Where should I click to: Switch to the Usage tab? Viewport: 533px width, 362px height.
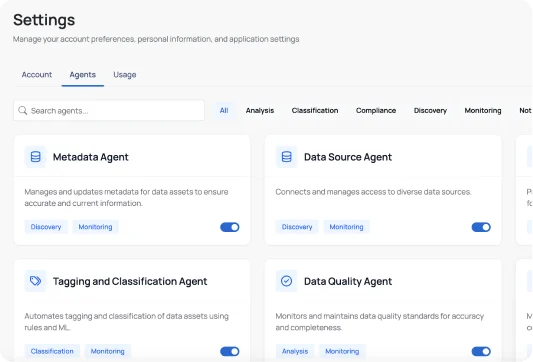[x=125, y=74]
